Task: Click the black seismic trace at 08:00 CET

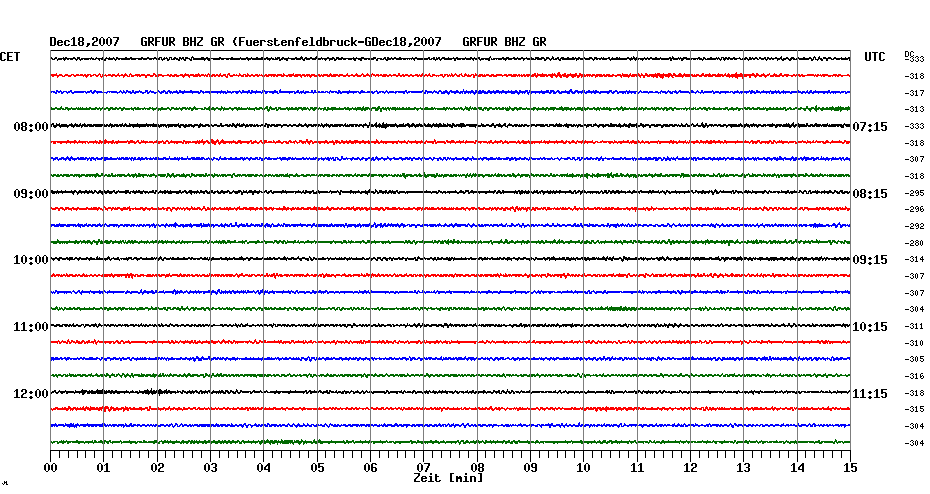Action: coord(451,126)
